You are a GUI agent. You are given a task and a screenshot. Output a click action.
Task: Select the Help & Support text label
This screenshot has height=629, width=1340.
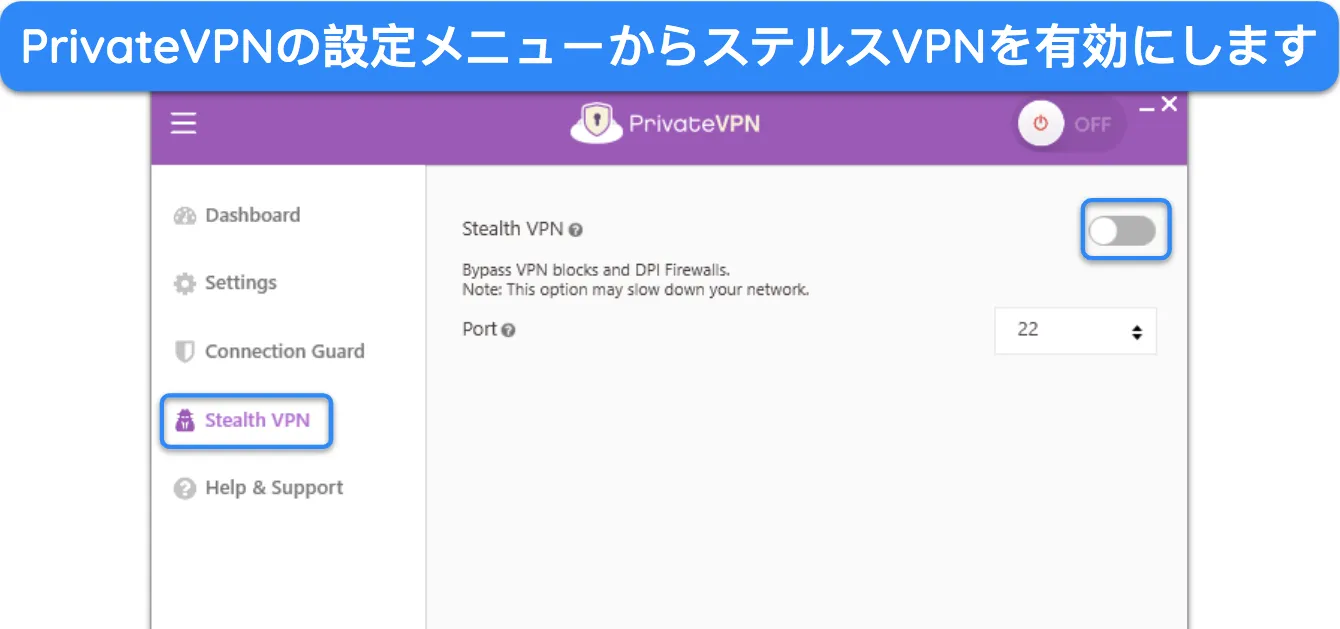274,488
